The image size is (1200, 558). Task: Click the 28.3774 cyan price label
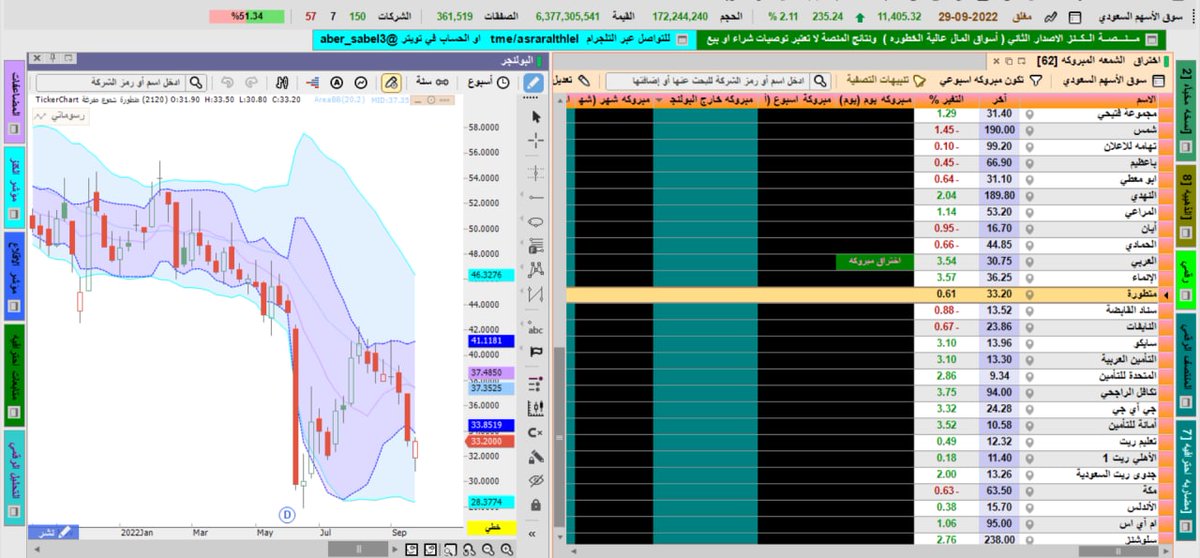(x=490, y=502)
